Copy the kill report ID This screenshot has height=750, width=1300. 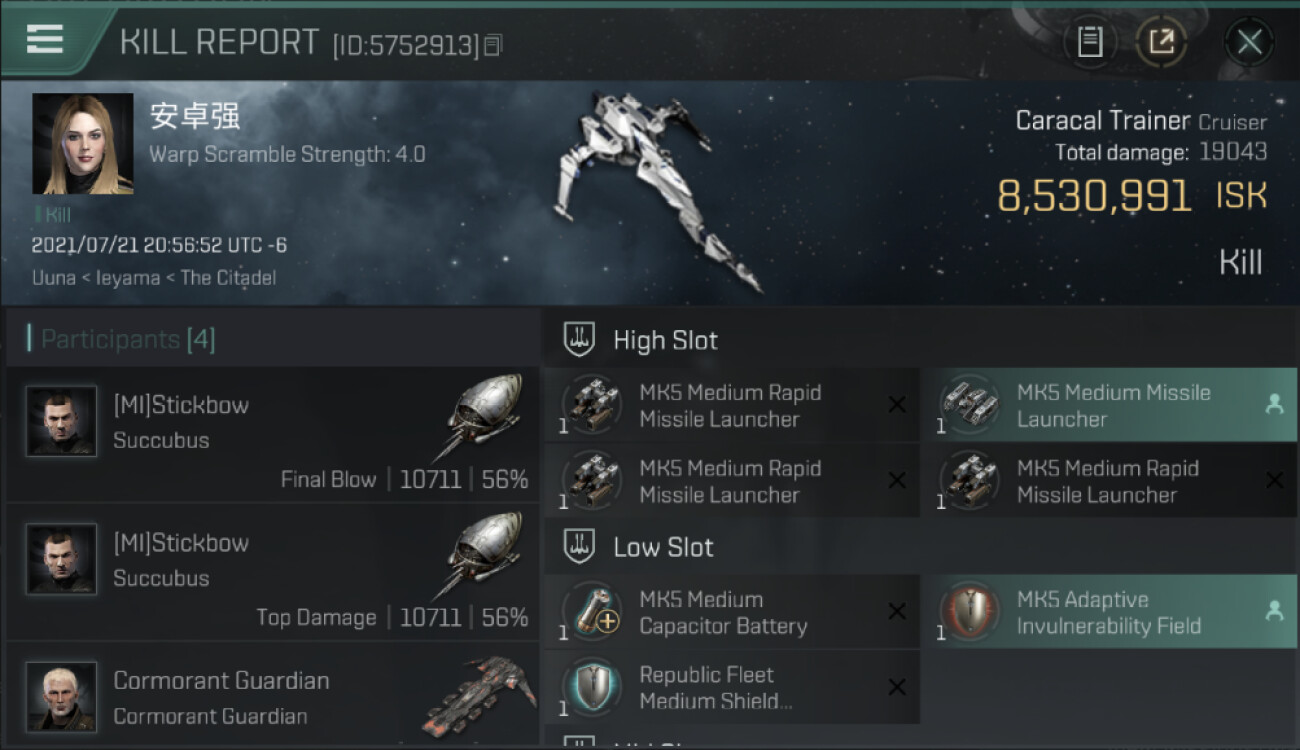[x=493, y=45]
